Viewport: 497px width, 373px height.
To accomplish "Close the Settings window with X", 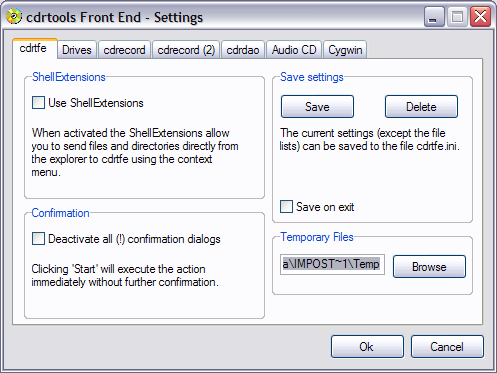I will (x=480, y=16).
